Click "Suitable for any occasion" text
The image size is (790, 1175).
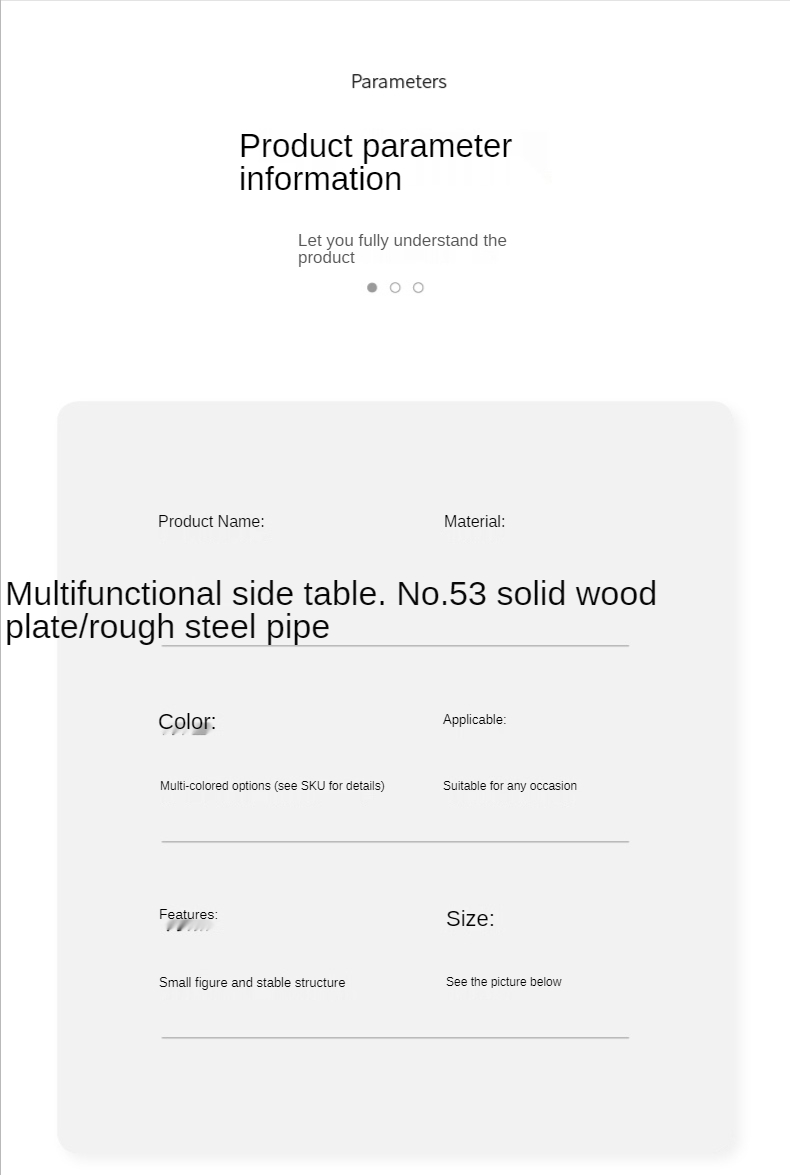click(510, 786)
